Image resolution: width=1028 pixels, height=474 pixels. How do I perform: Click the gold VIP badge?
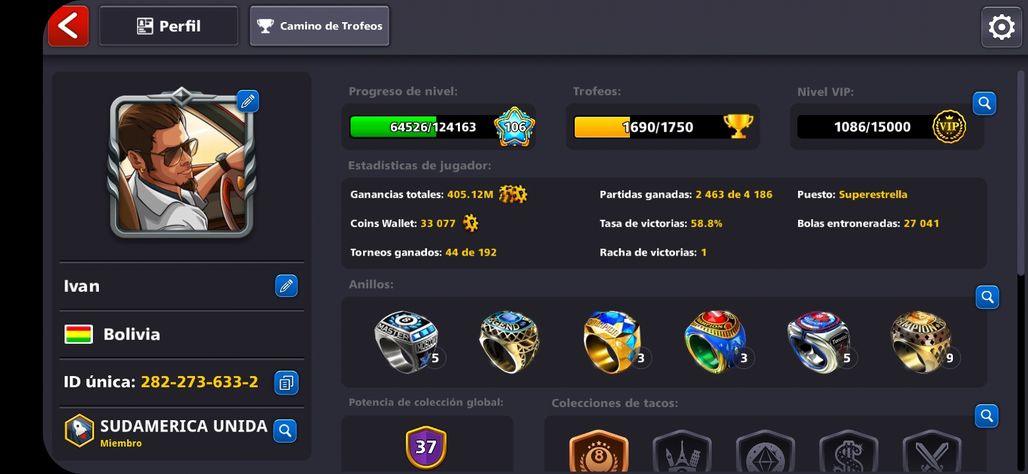coord(949,127)
